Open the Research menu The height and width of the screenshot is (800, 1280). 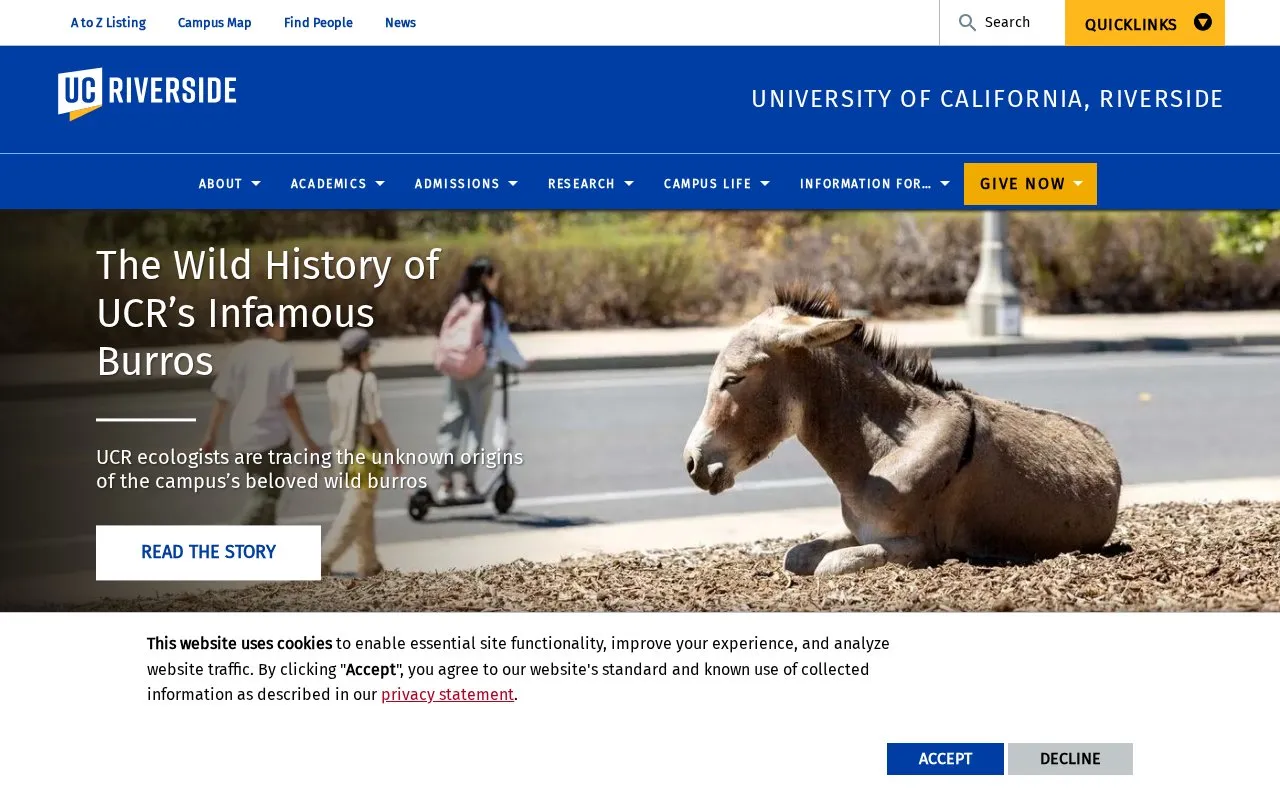(x=581, y=184)
